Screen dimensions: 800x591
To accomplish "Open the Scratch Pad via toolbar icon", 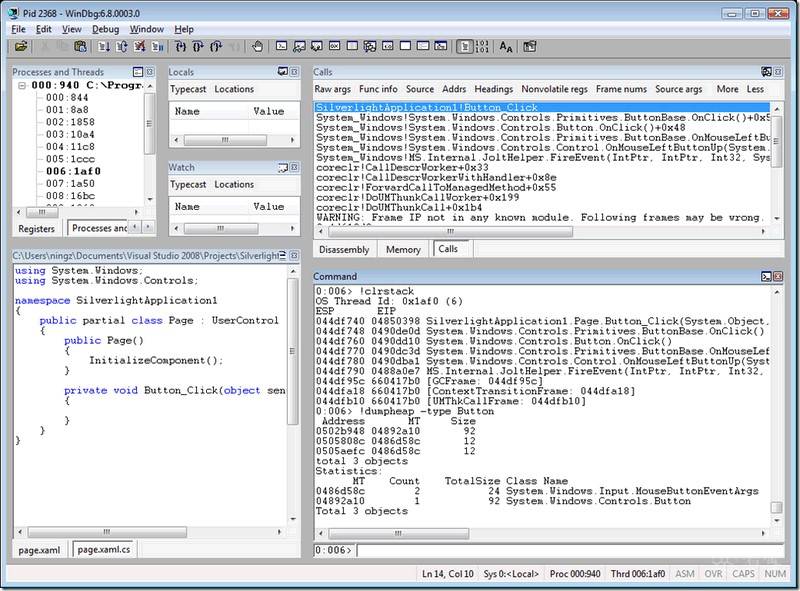I will (x=405, y=46).
